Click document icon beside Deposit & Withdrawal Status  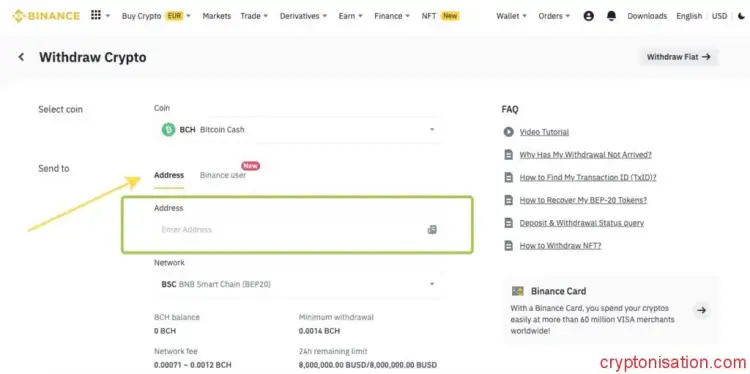pos(508,223)
